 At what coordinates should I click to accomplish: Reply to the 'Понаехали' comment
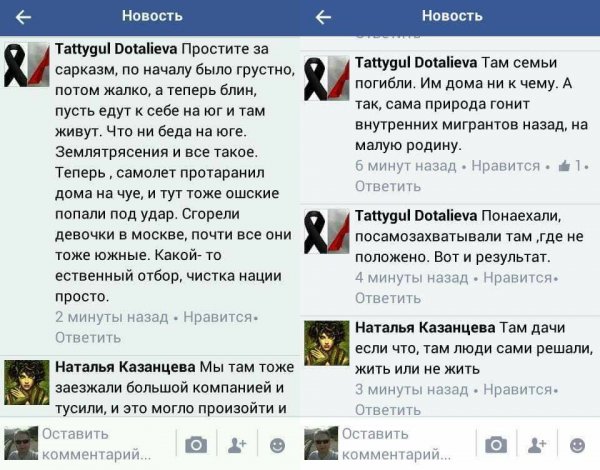(x=388, y=298)
